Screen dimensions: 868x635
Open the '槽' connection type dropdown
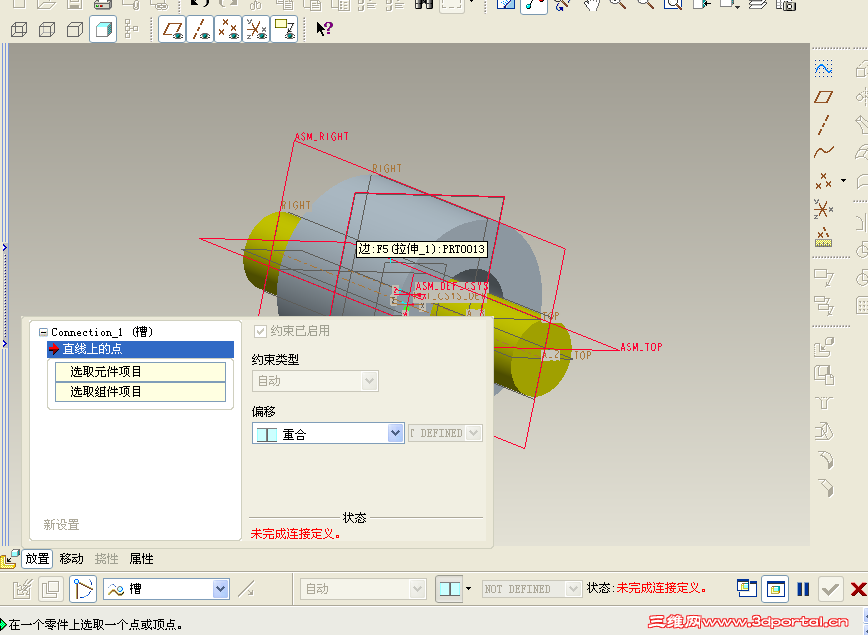click(166, 589)
